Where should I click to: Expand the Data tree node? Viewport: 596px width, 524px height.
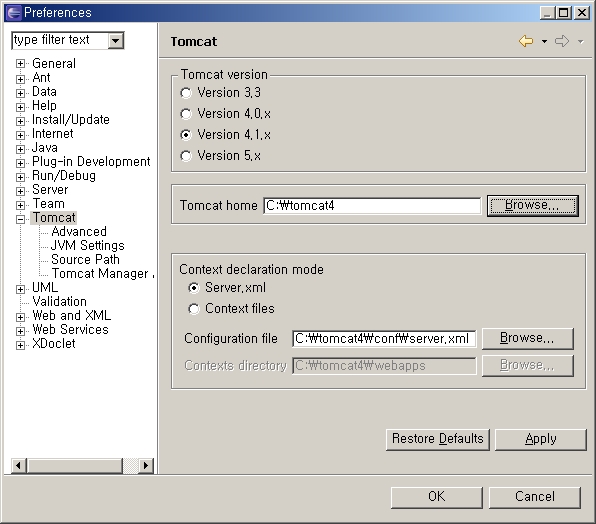(x=21, y=93)
